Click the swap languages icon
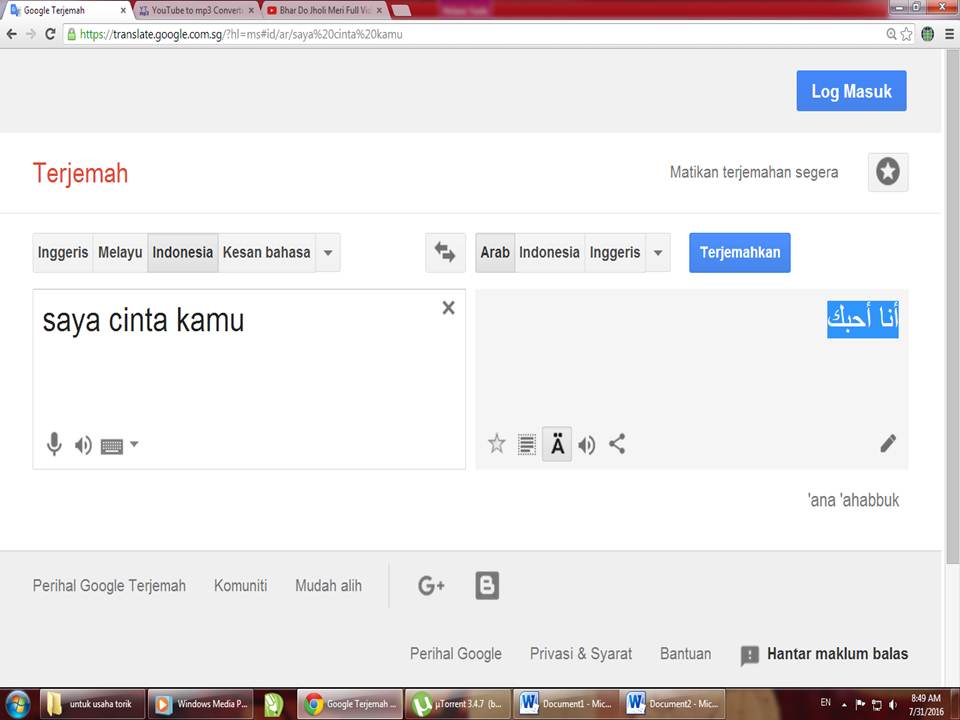 pyautogui.click(x=445, y=252)
